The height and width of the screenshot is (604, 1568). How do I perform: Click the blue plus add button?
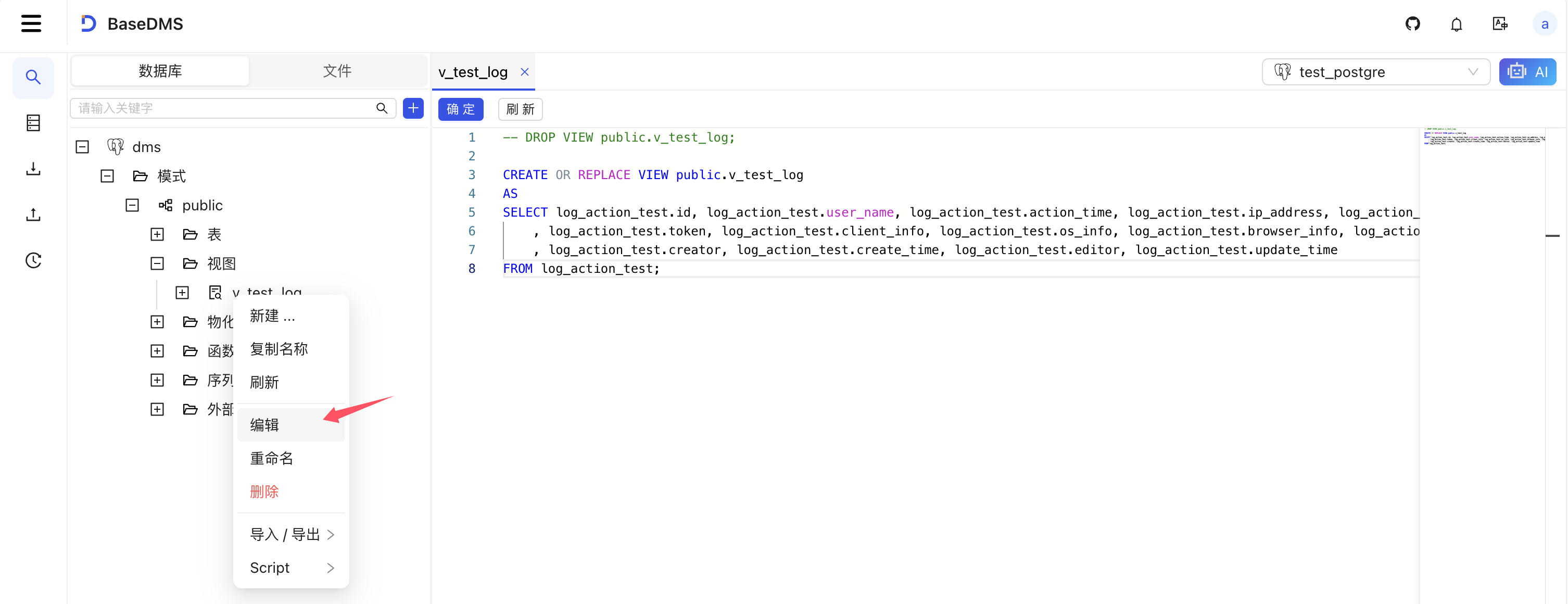[x=413, y=108]
